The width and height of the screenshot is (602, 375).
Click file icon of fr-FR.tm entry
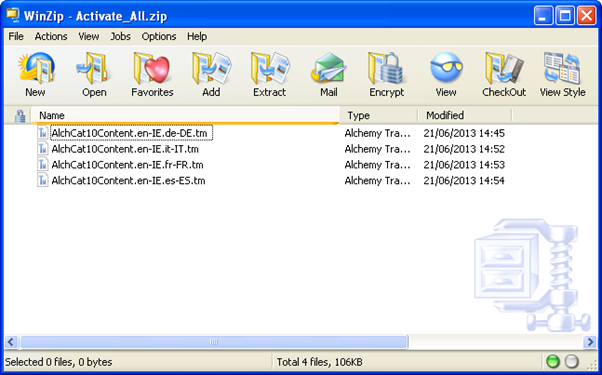click(43, 165)
